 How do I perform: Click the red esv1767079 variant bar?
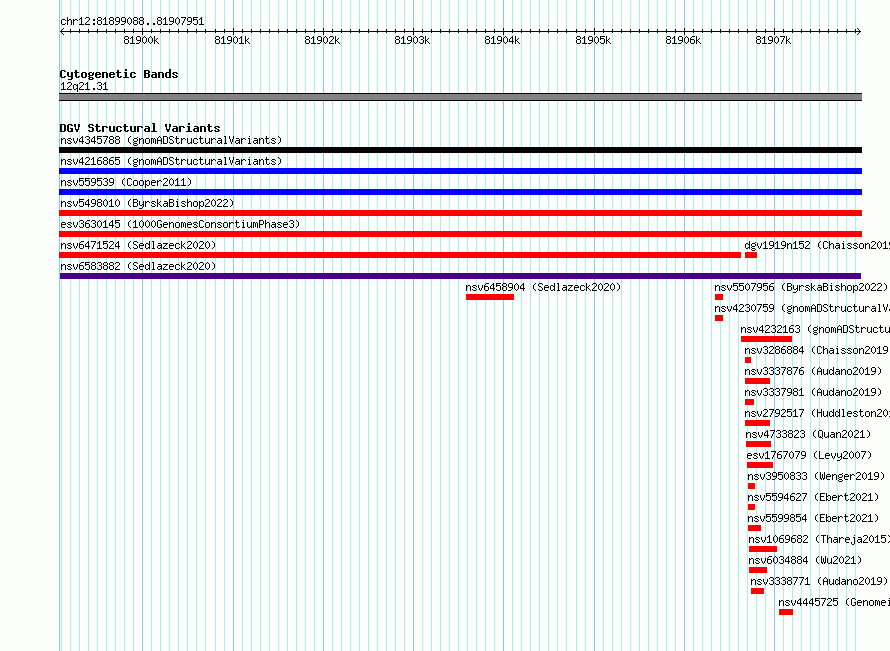click(760, 465)
